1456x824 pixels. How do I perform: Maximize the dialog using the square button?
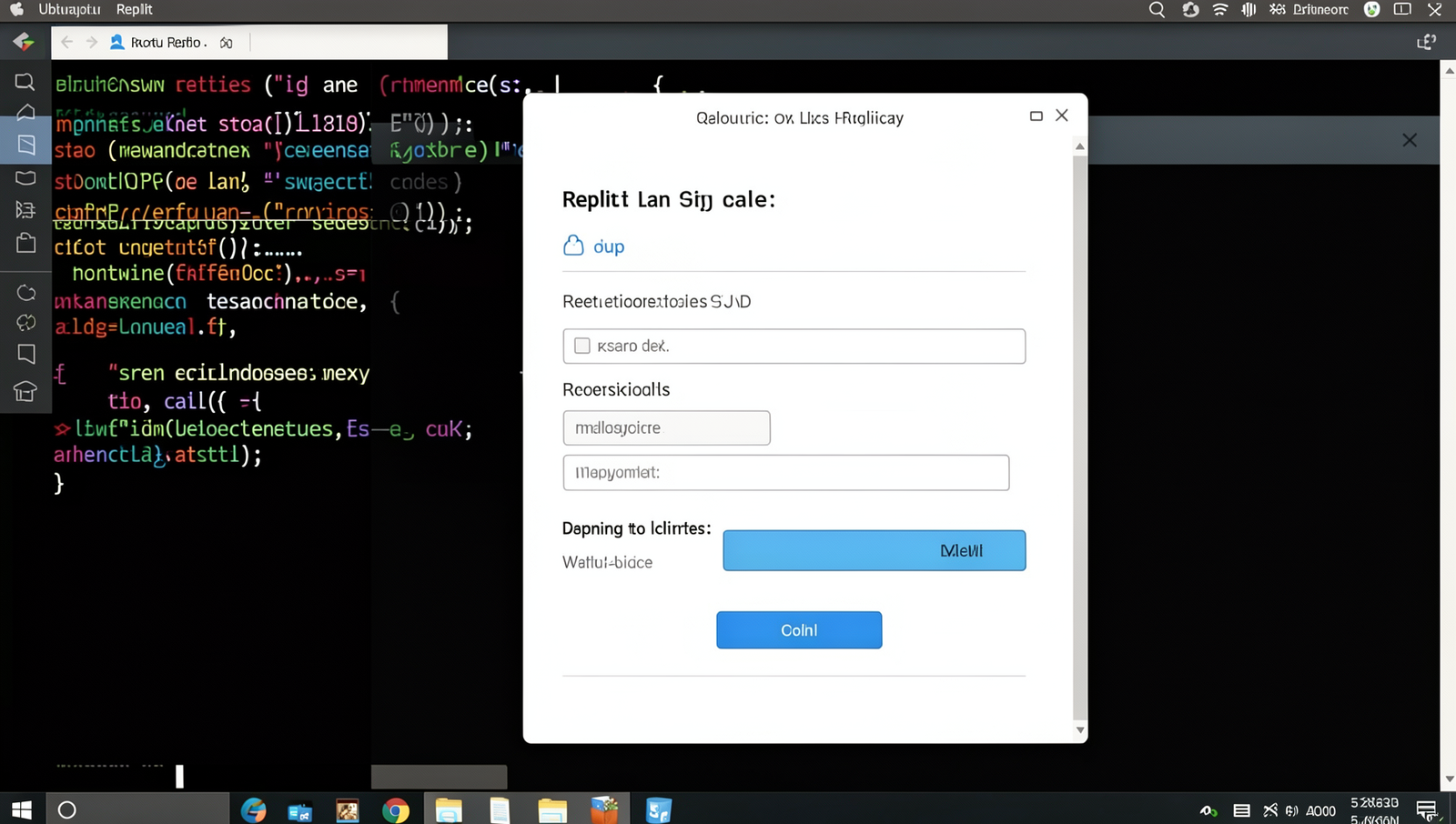tap(1036, 116)
